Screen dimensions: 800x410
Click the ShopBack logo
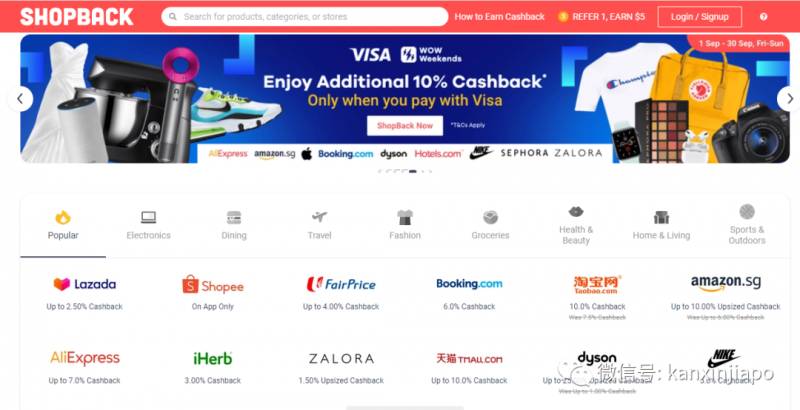(77, 16)
